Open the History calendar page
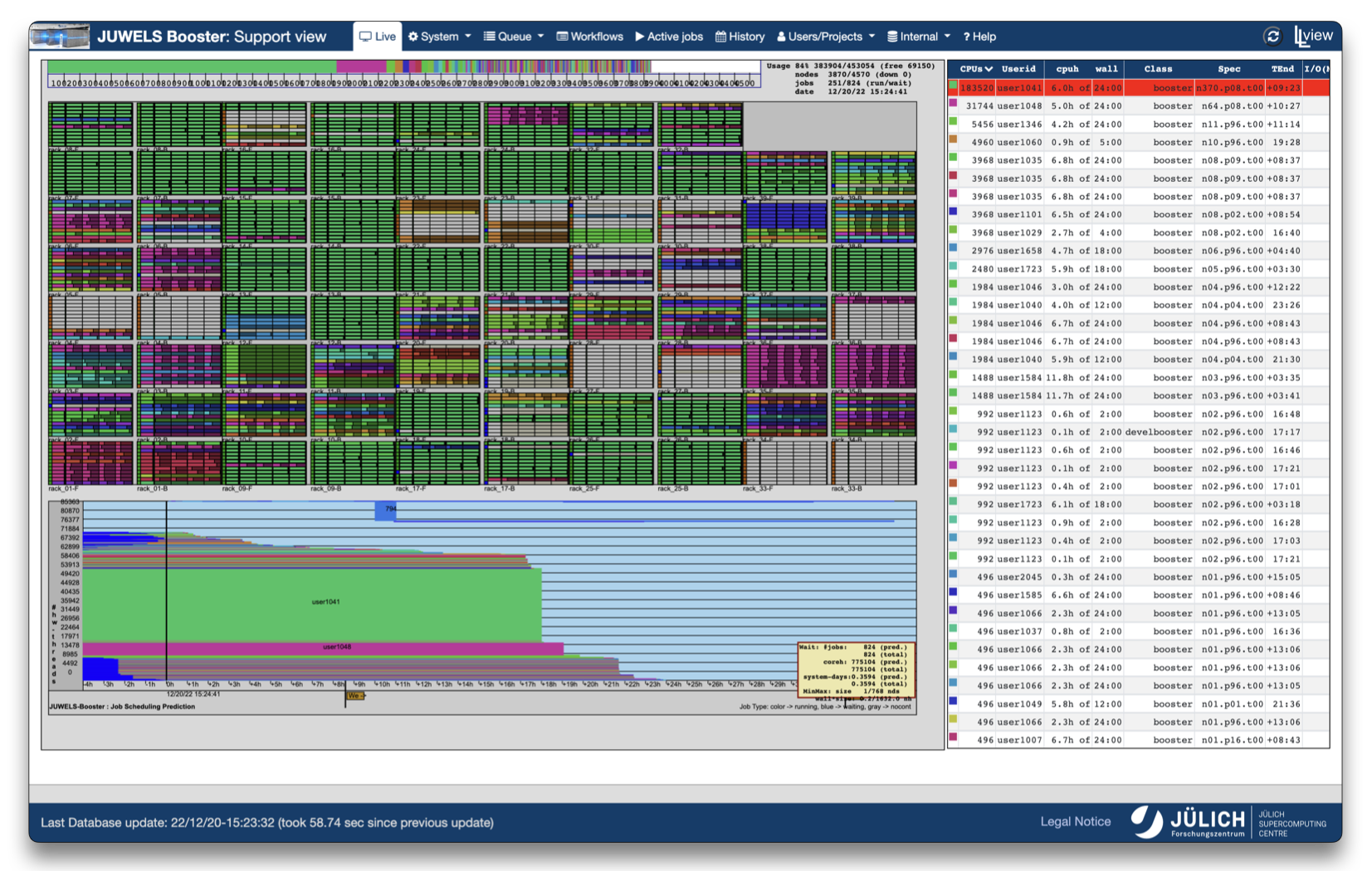The height and width of the screenshot is (871, 1372). [740, 37]
